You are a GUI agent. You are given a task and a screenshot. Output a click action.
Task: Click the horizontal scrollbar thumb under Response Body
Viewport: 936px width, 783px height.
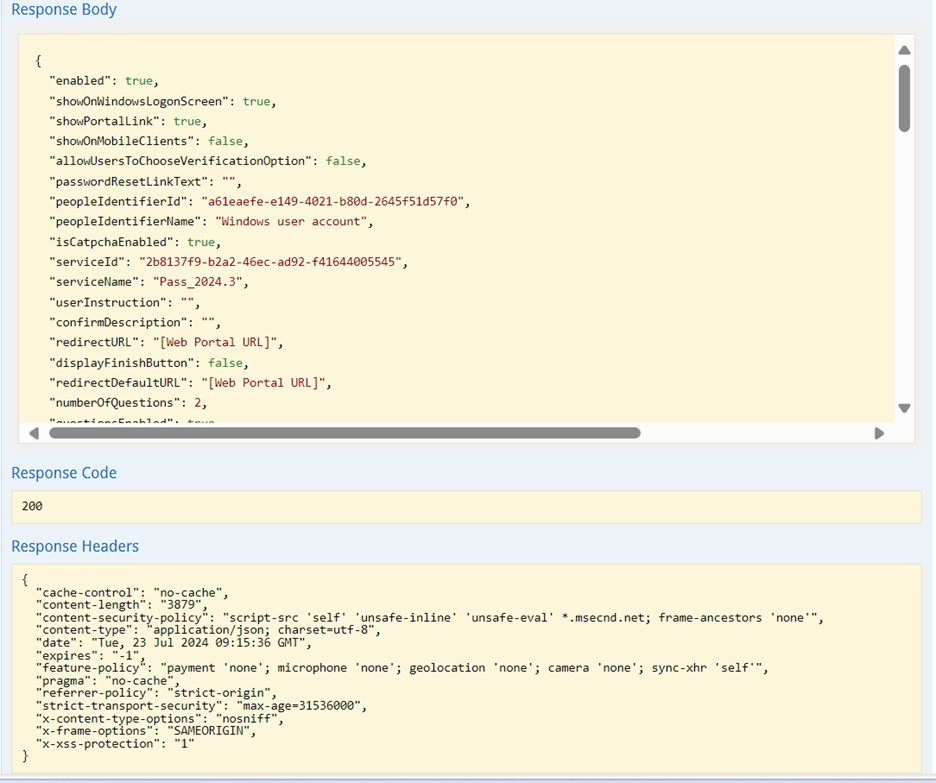click(344, 433)
